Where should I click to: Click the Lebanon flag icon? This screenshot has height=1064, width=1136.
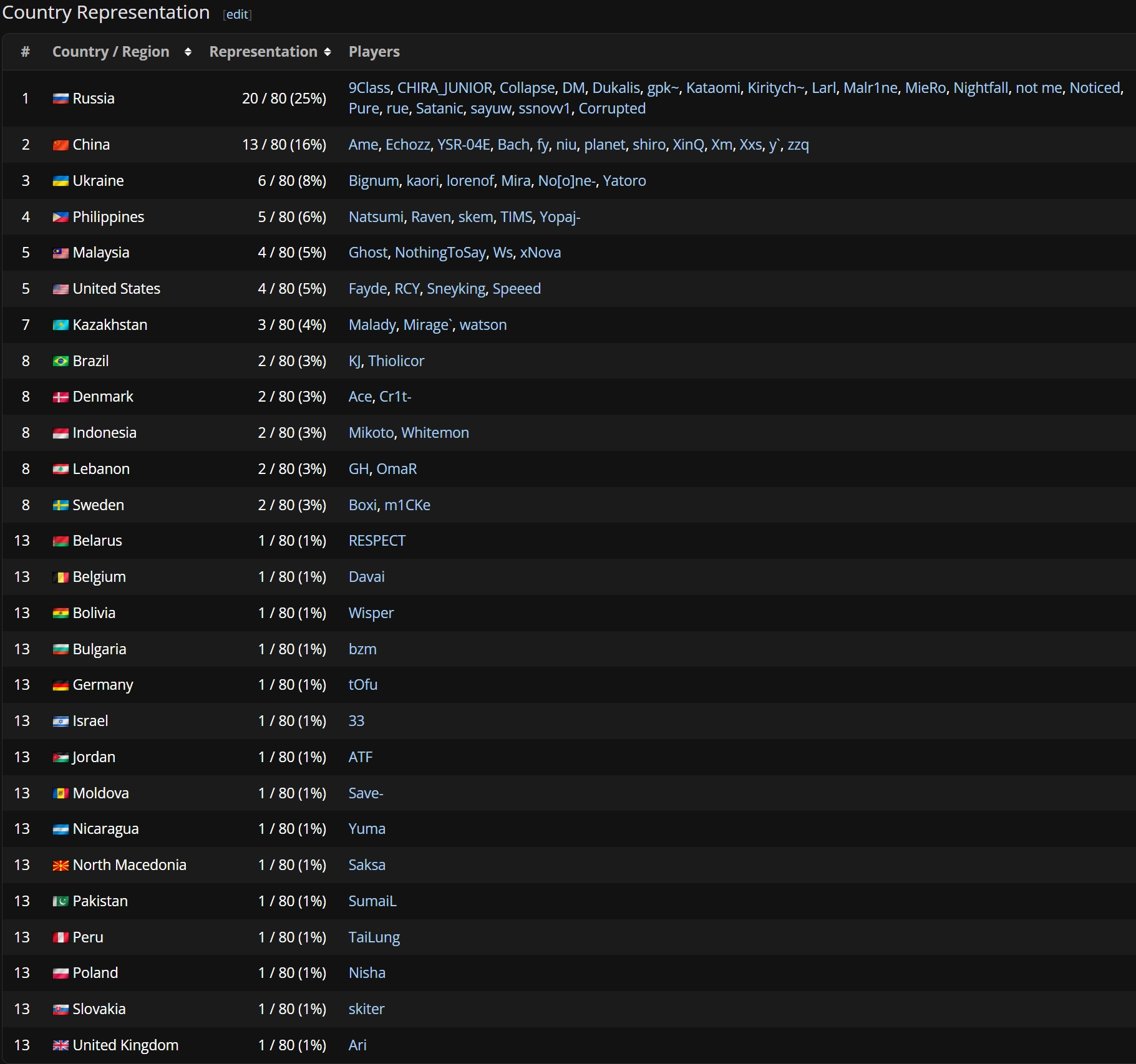[61, 469]
